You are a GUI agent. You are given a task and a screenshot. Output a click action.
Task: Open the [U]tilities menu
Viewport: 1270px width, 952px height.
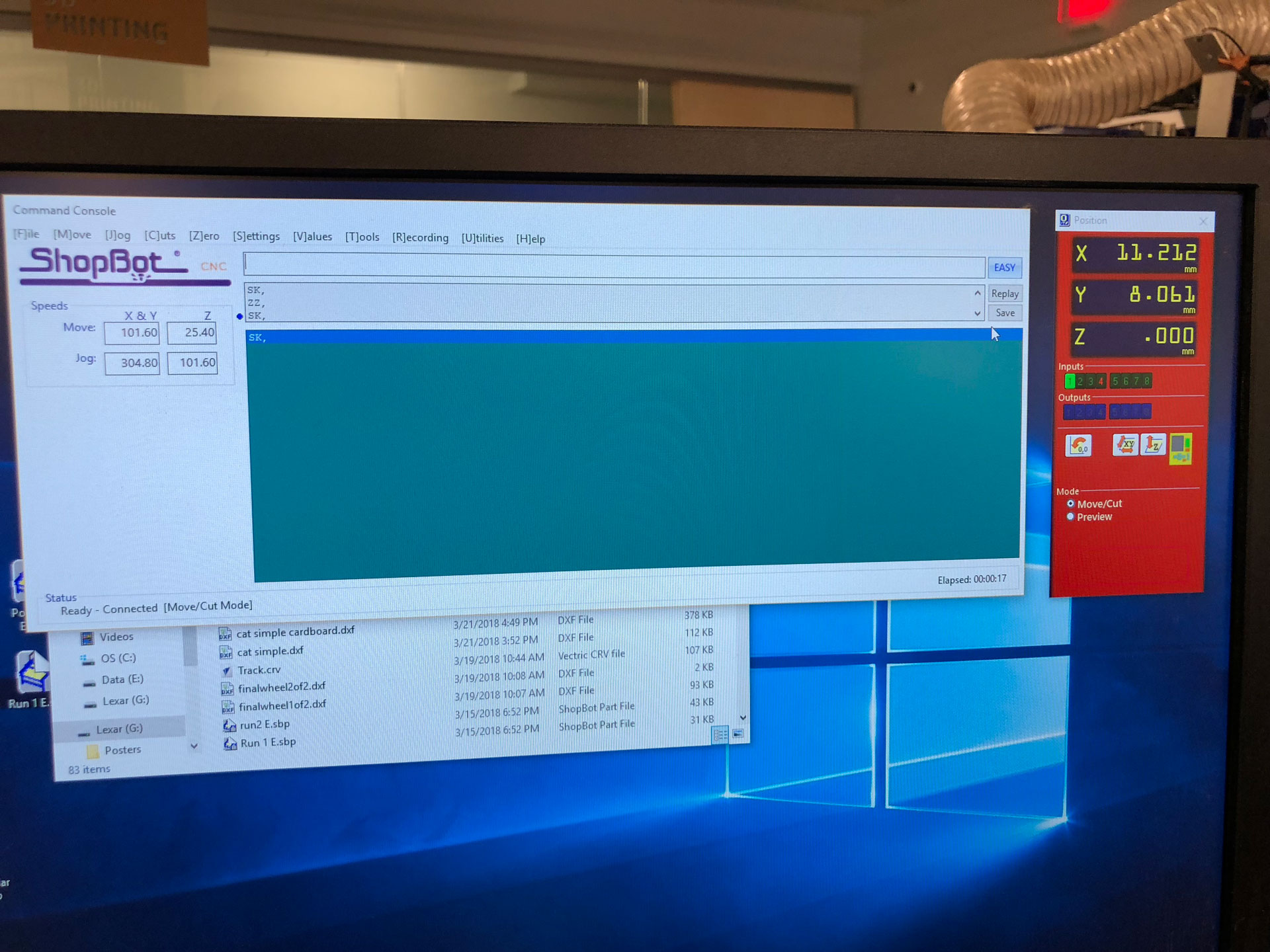tap(482, 239)
